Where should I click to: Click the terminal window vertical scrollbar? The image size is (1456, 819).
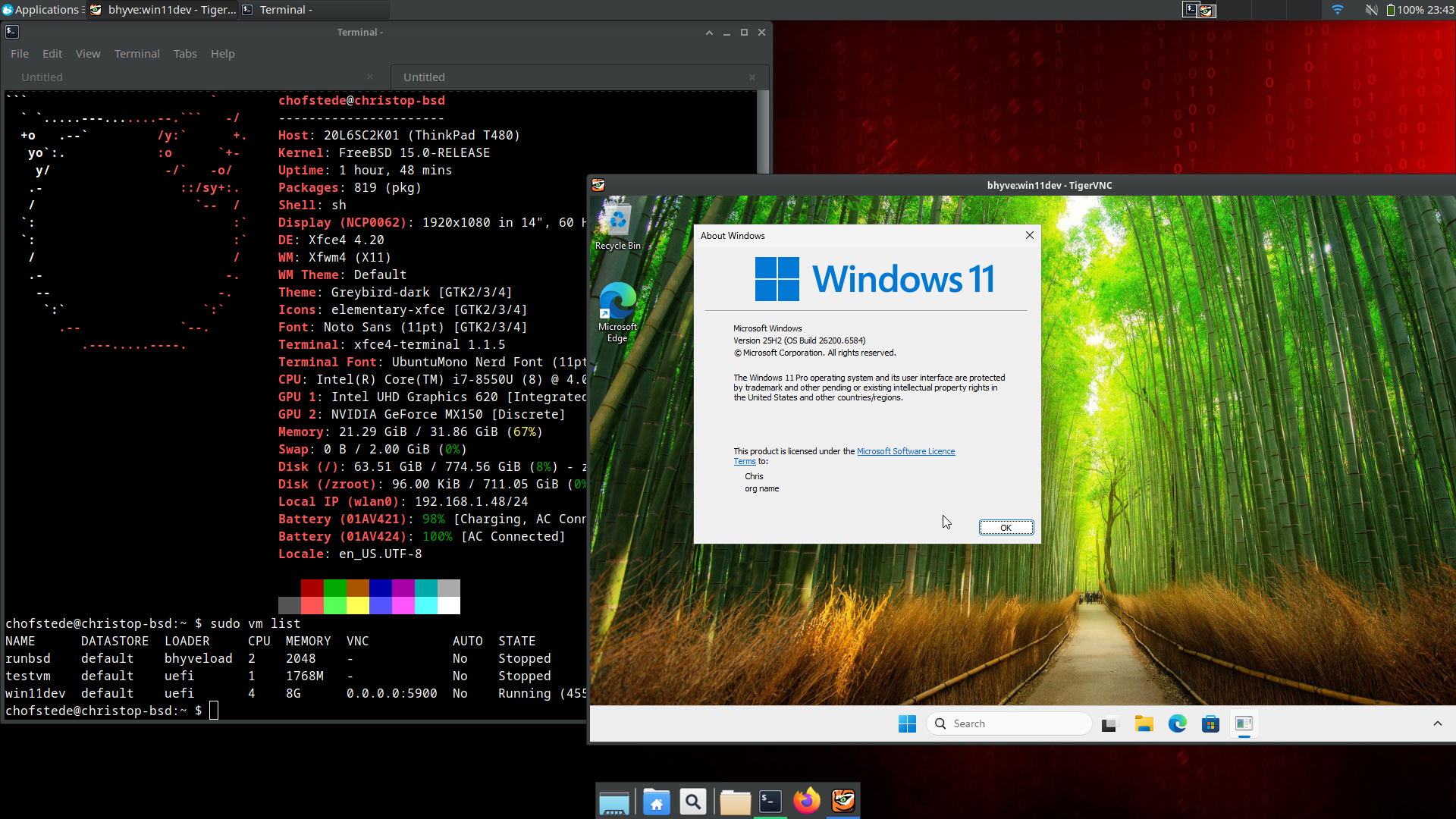(763, 133)
